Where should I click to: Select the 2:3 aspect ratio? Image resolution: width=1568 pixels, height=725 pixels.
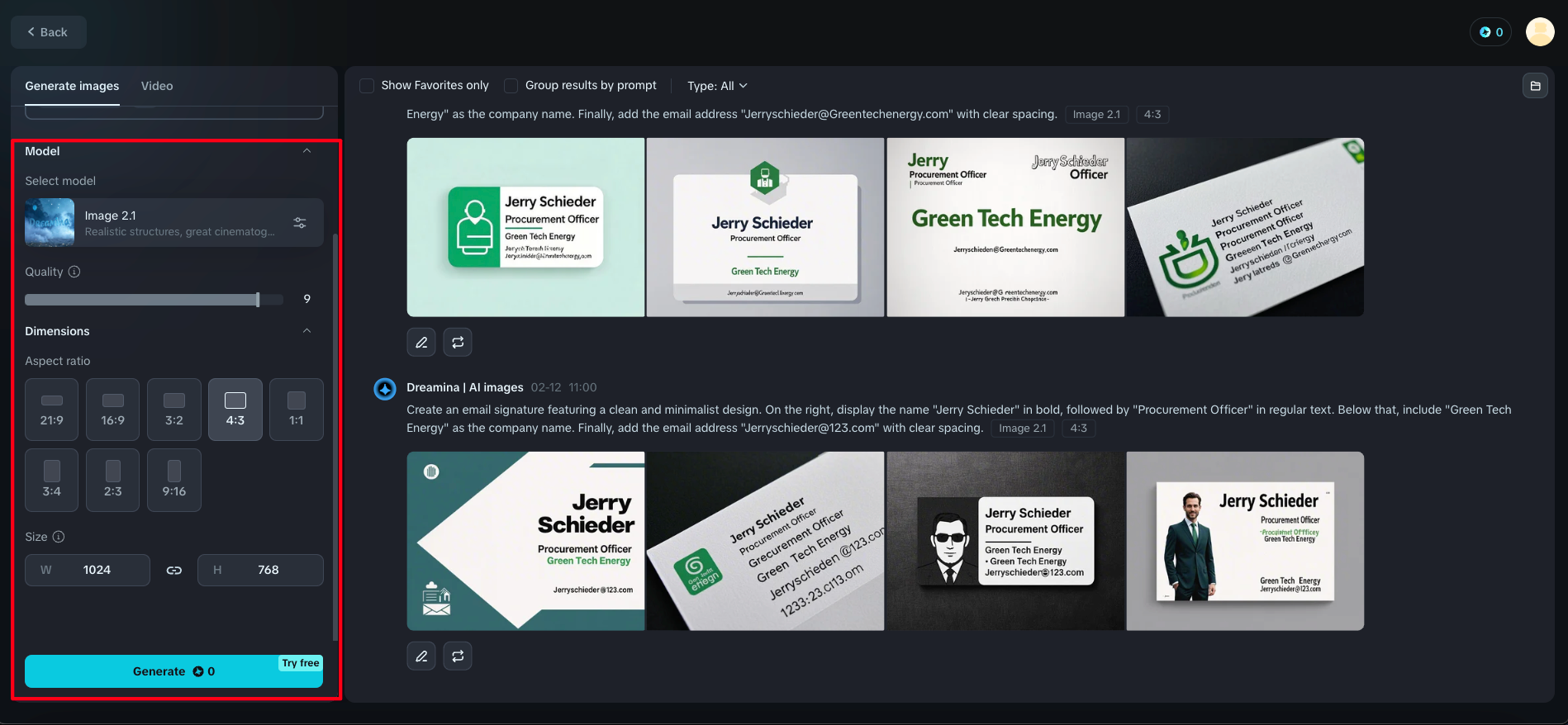tap(113, 481)
